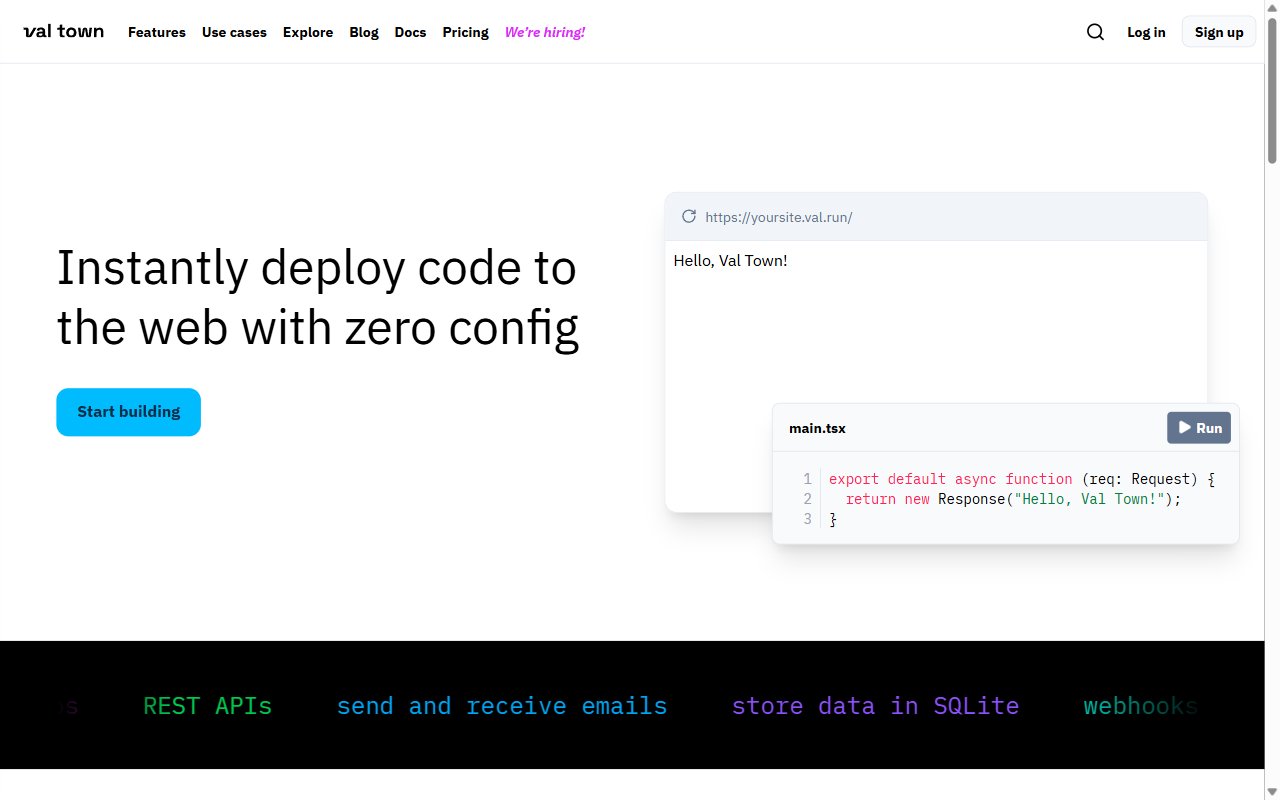Screen dimensions: 1280x800
Task: Click the refresh icon in preview URL bar
Action: [688, 216]
